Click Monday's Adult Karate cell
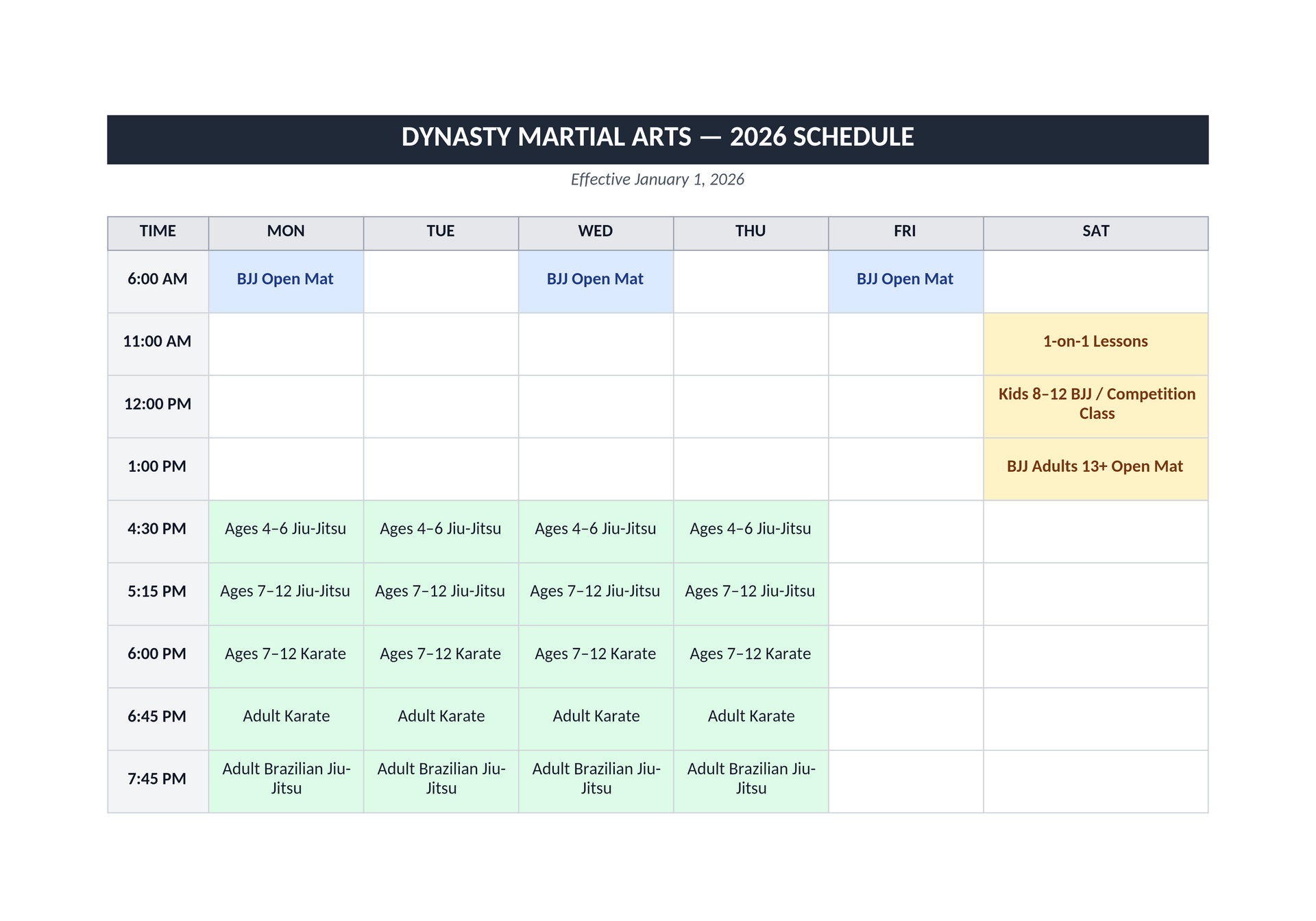Viewport: 1316px width, 921px height. click(286, 719)
